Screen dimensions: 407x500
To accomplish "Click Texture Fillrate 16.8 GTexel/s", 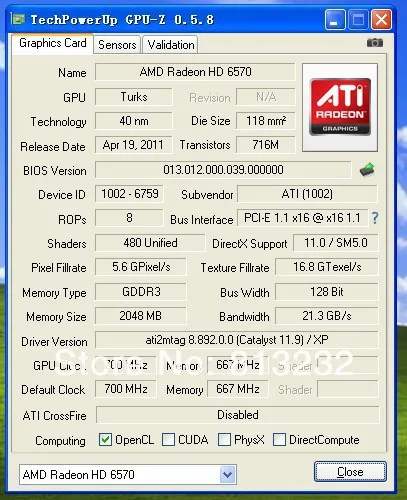I will point(327,267).
